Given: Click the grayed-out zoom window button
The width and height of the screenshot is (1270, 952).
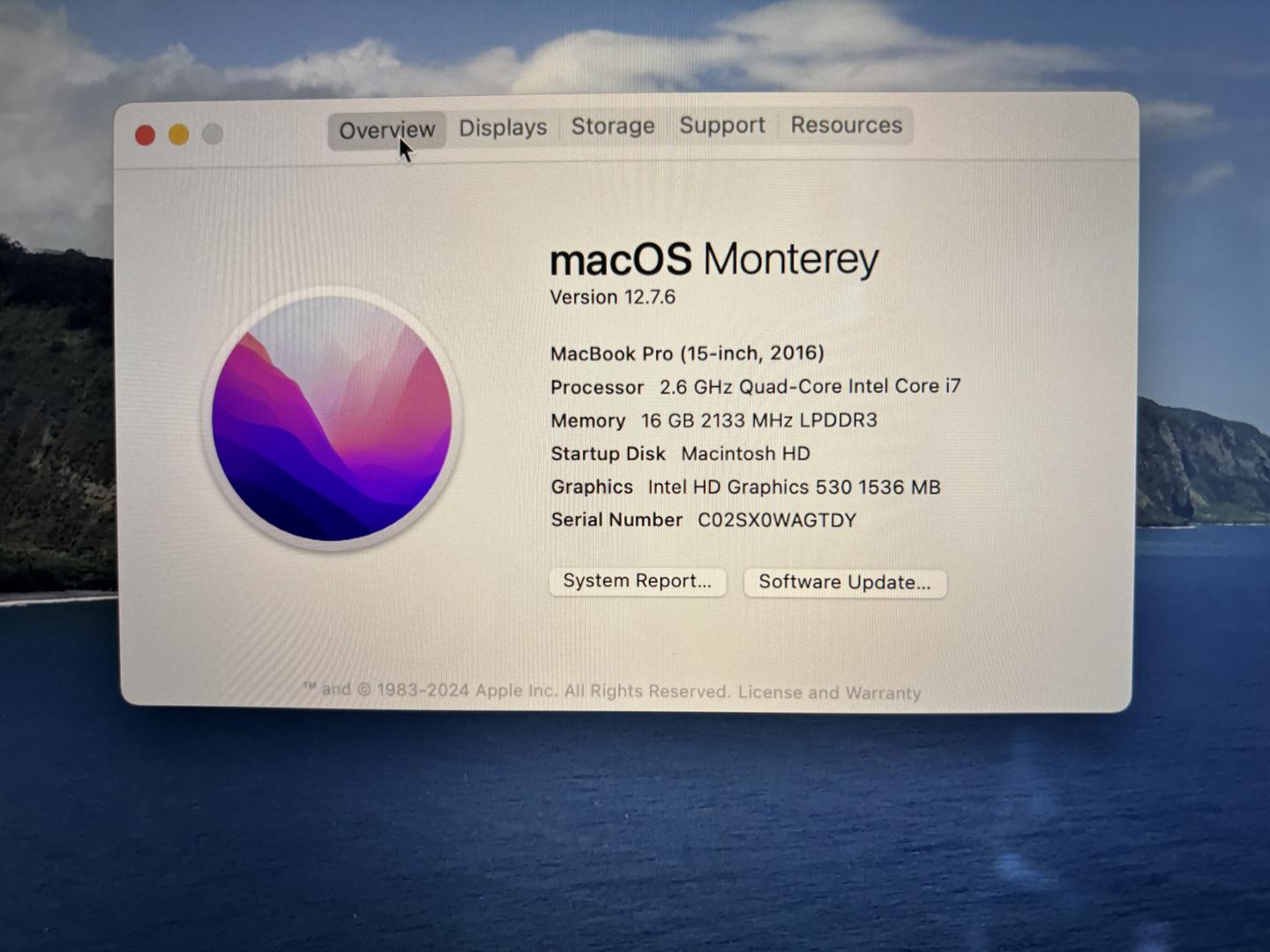Looking at the screenshot, I should [x=213, y=134].
